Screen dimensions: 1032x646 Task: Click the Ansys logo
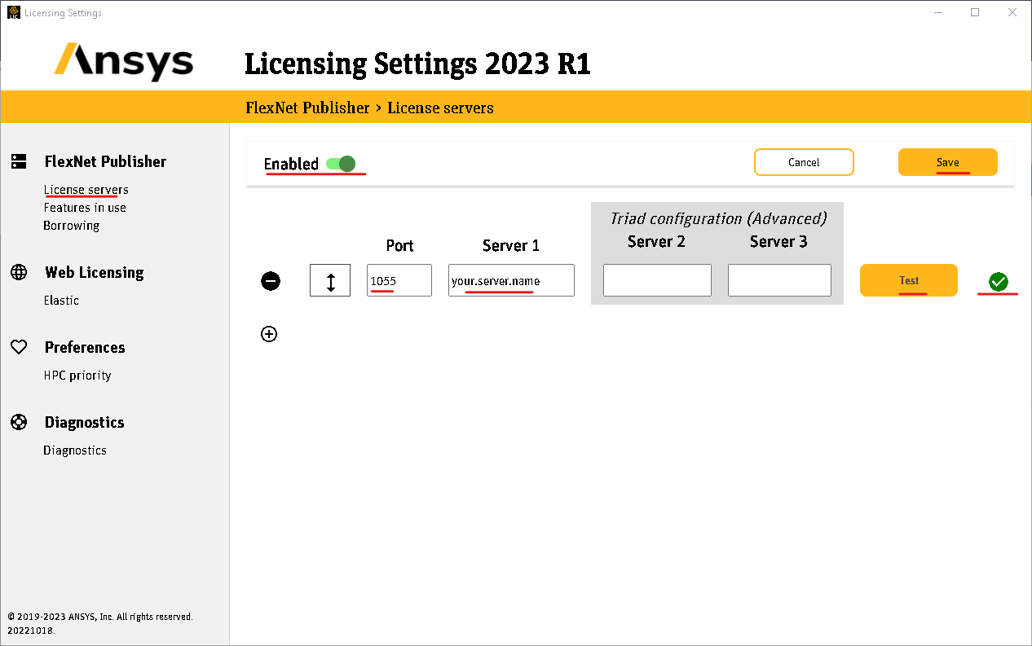click(x=123, y=62)
